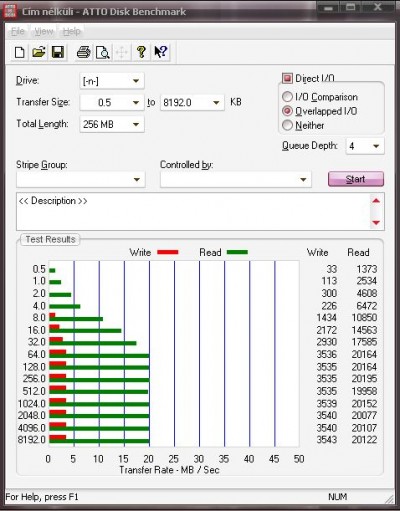Click the Start benchmark button
The height and width of the screenshot is (511, 400).
[x=356, y=179]
